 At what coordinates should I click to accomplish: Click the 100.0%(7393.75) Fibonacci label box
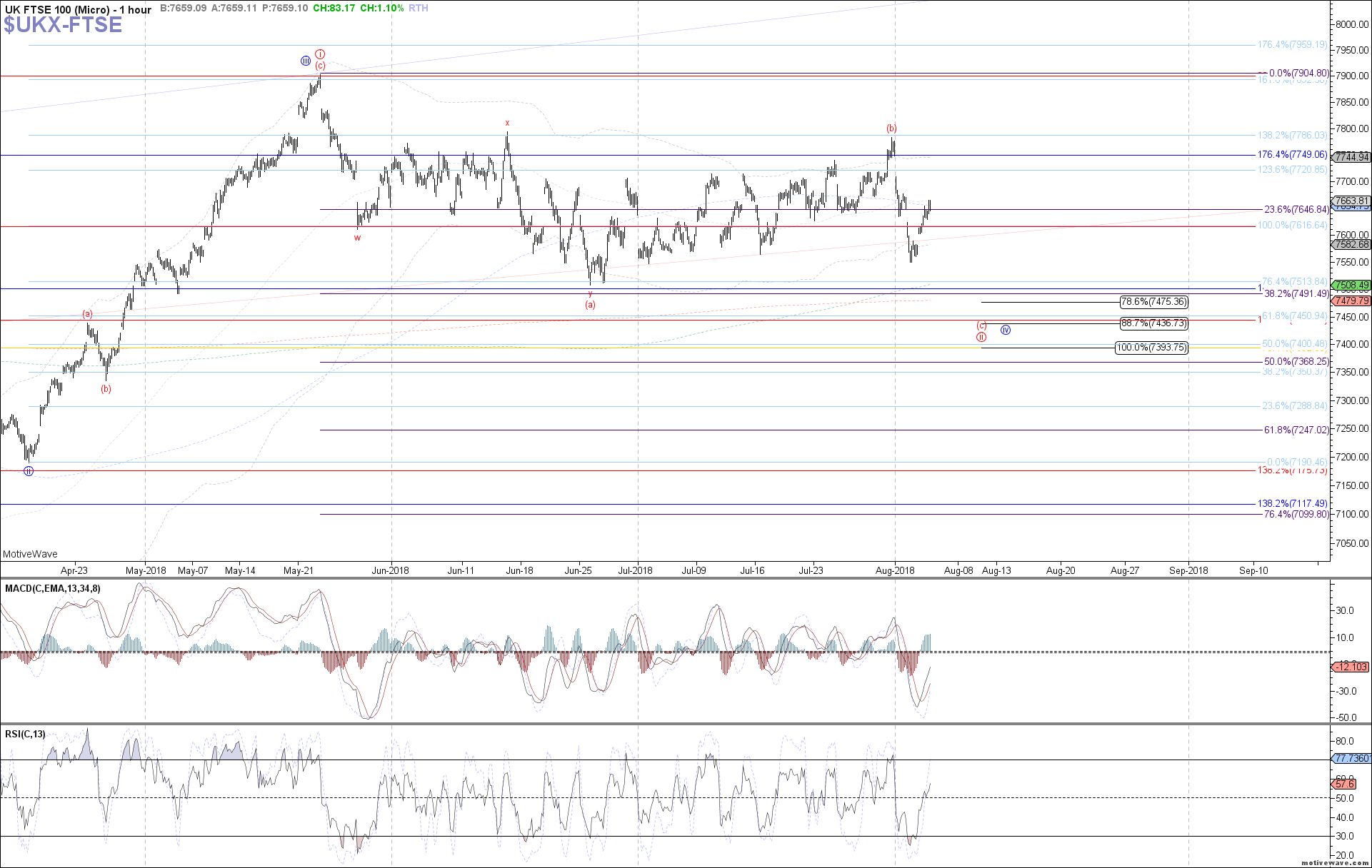[x=1151, y=348]
